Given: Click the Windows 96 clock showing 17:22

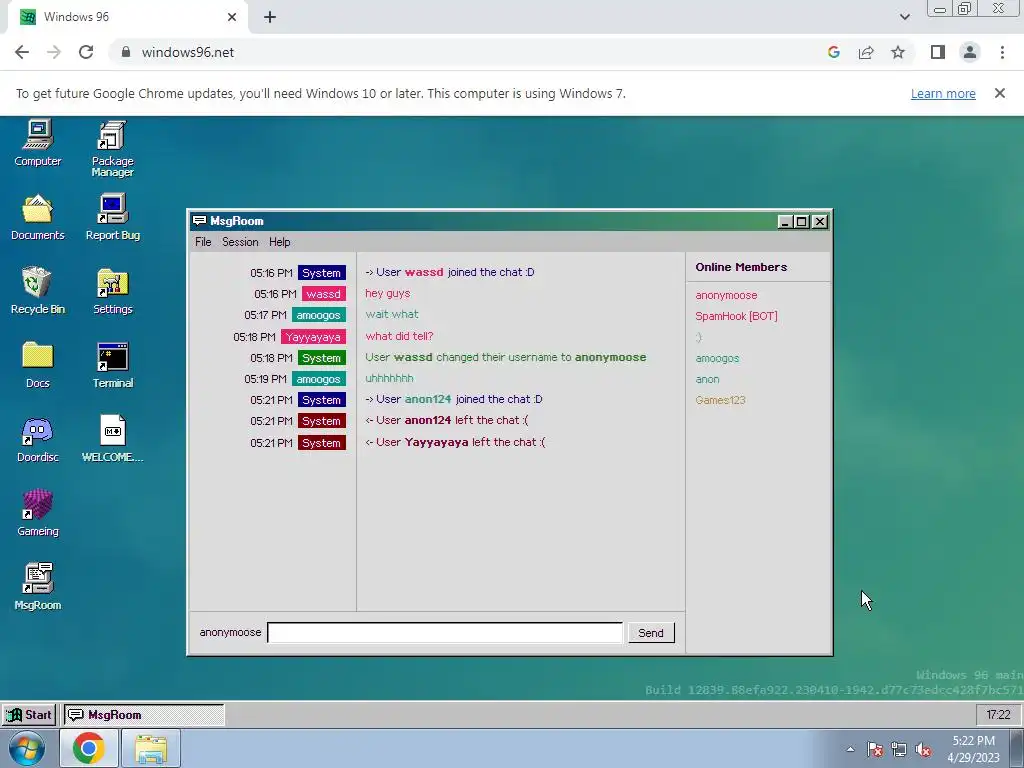Looking at the screenshot, I should coord(999,715).
